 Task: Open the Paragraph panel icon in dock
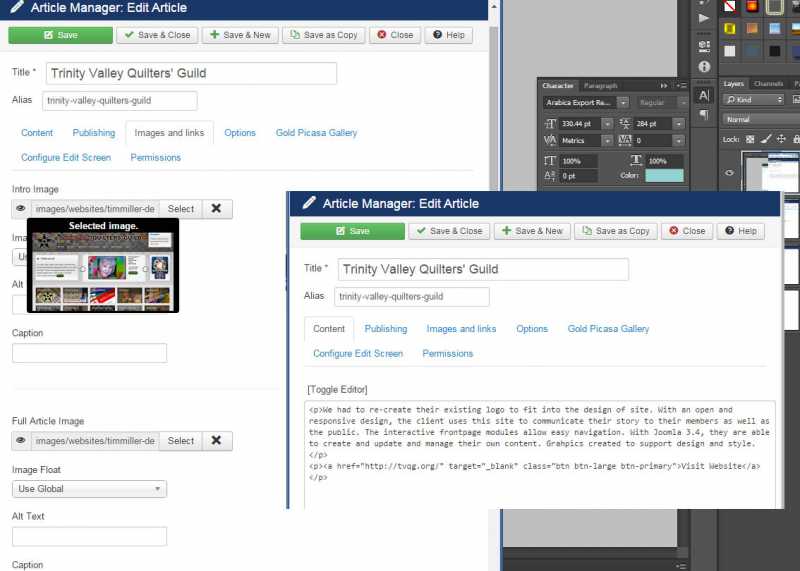704,115
